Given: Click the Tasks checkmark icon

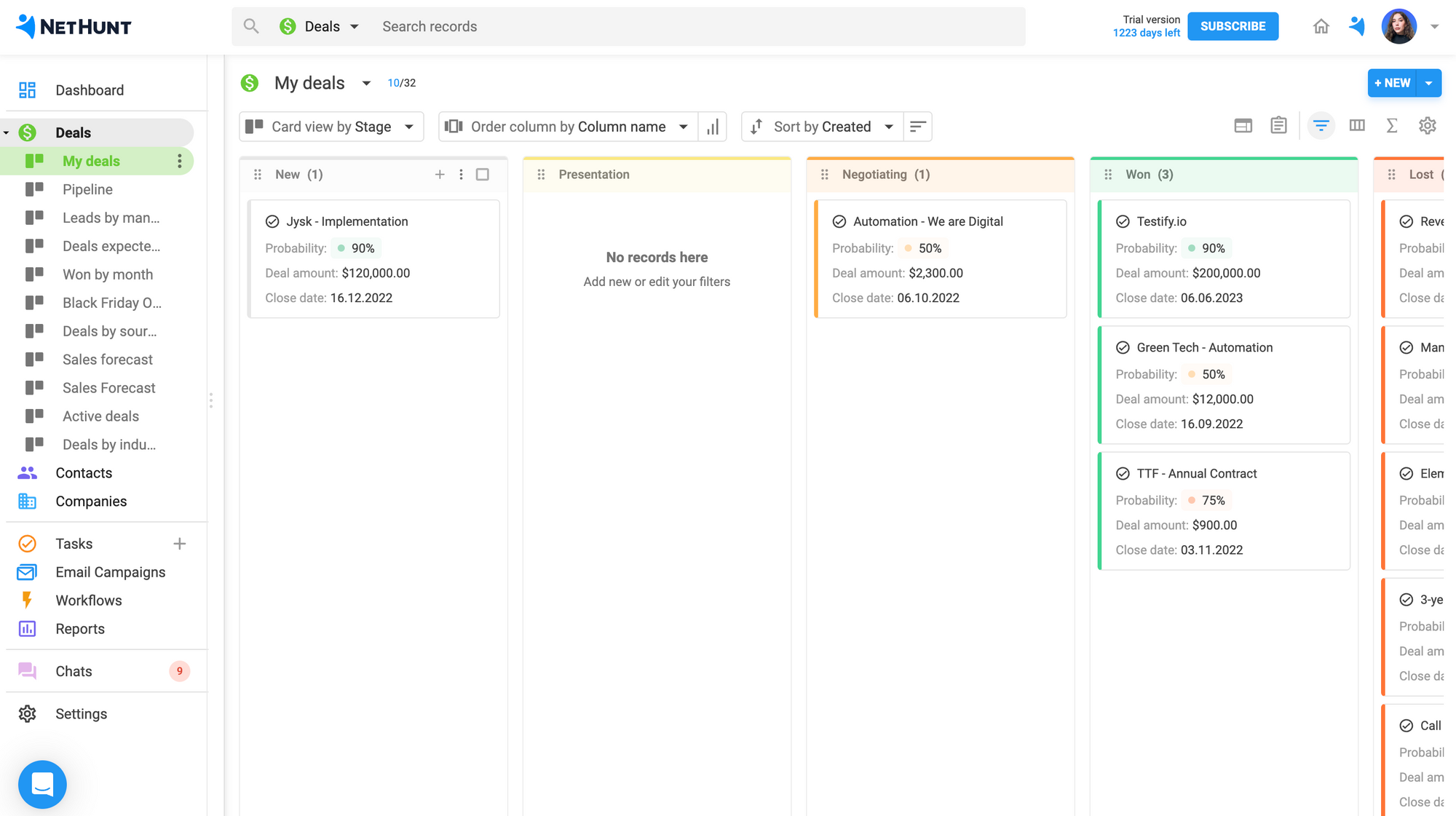Looking at the screenshot, I should click(27, 543).
